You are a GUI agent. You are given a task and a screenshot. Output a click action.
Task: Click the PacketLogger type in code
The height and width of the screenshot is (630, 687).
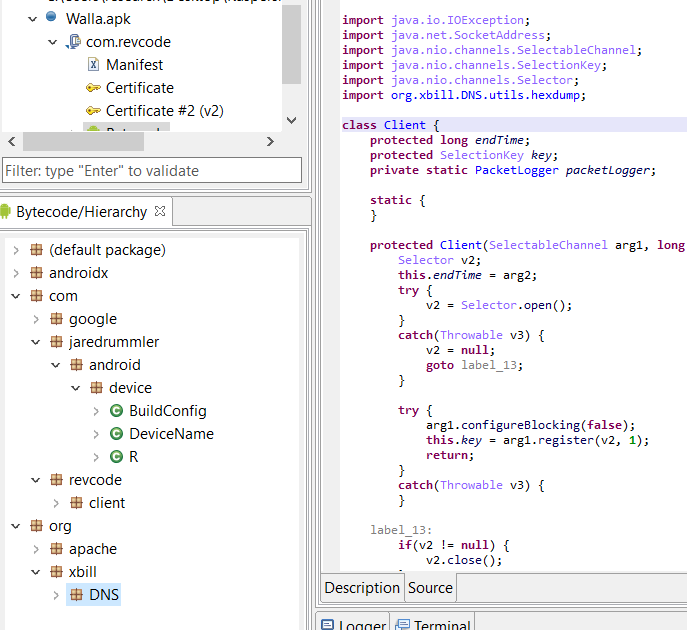point(517,170)
